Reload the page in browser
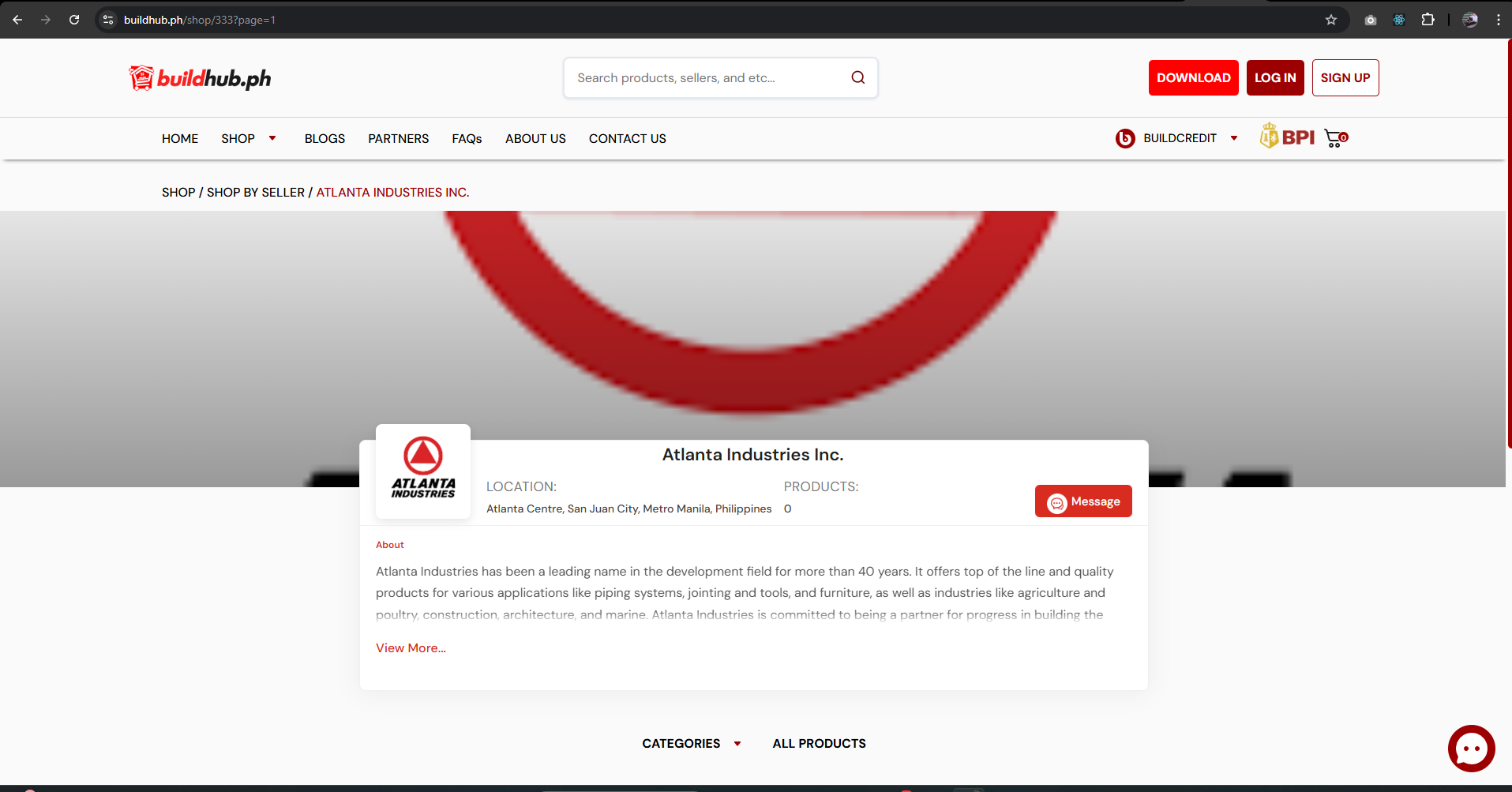The image size is (1512, 792). pos(74,20)
